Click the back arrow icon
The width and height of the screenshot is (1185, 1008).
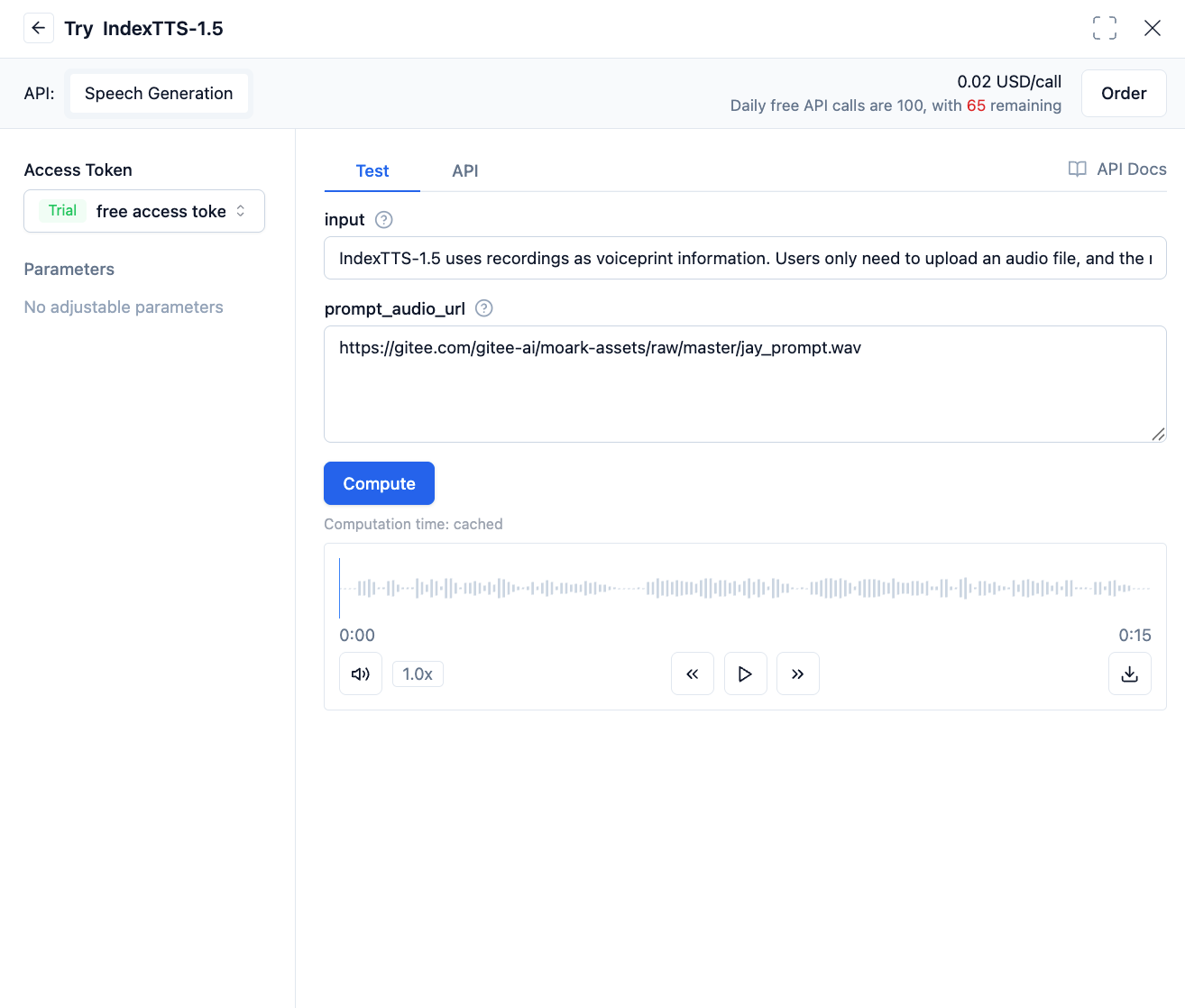(38, 28)
